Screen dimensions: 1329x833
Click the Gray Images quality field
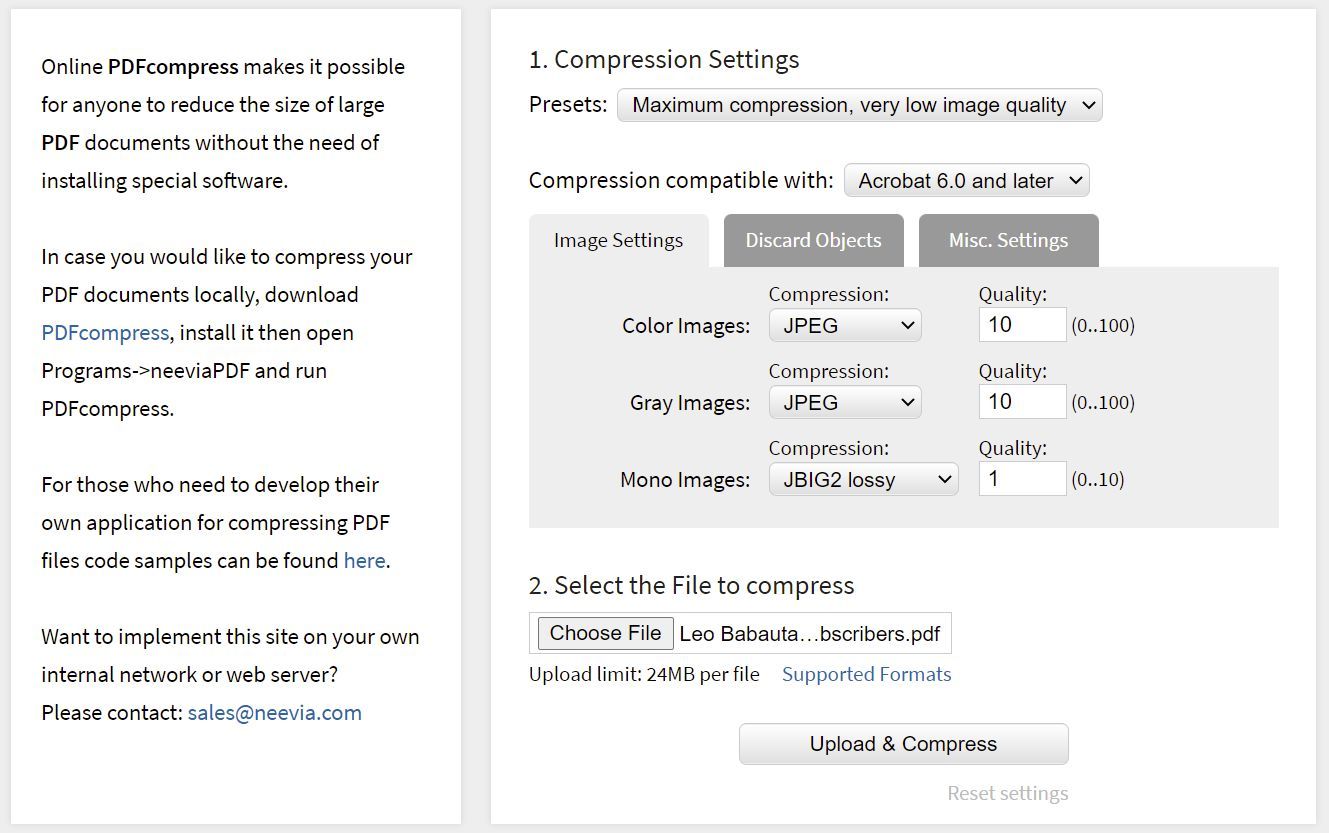point(1022,402)
